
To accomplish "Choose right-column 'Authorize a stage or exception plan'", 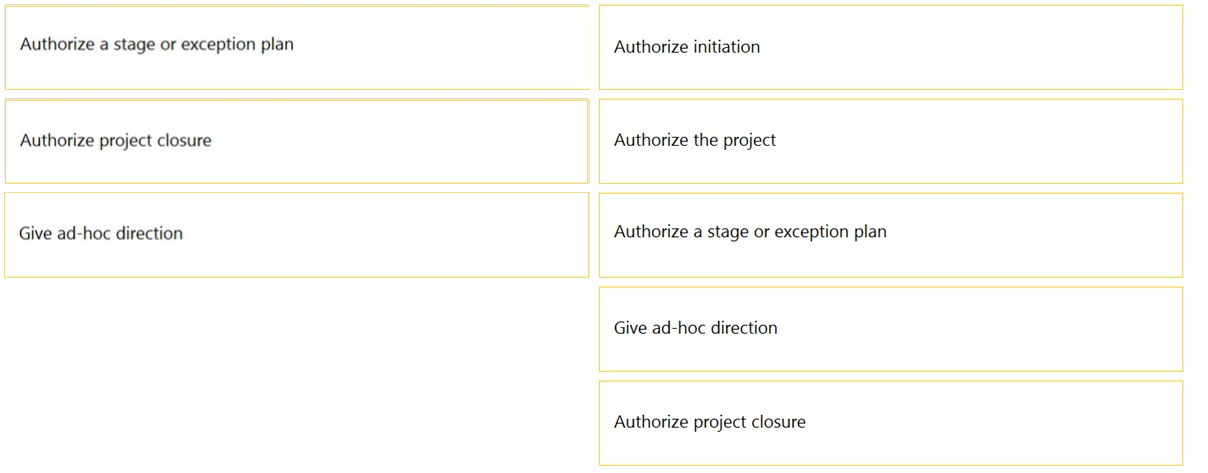I will [891, 235].
